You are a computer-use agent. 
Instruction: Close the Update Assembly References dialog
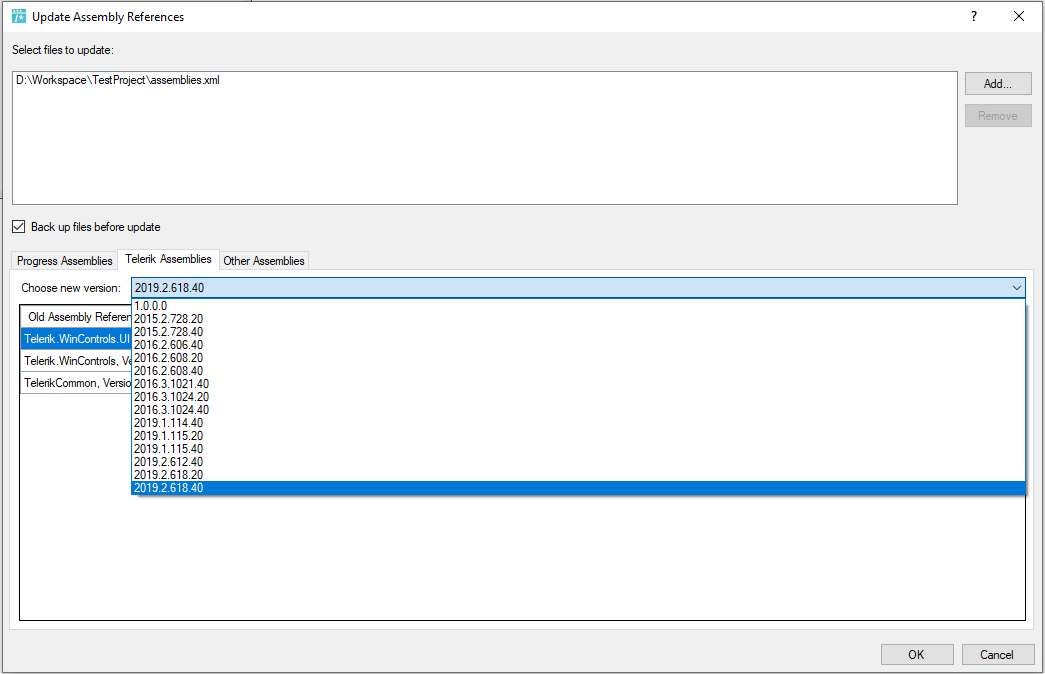tap(1018, 17)
